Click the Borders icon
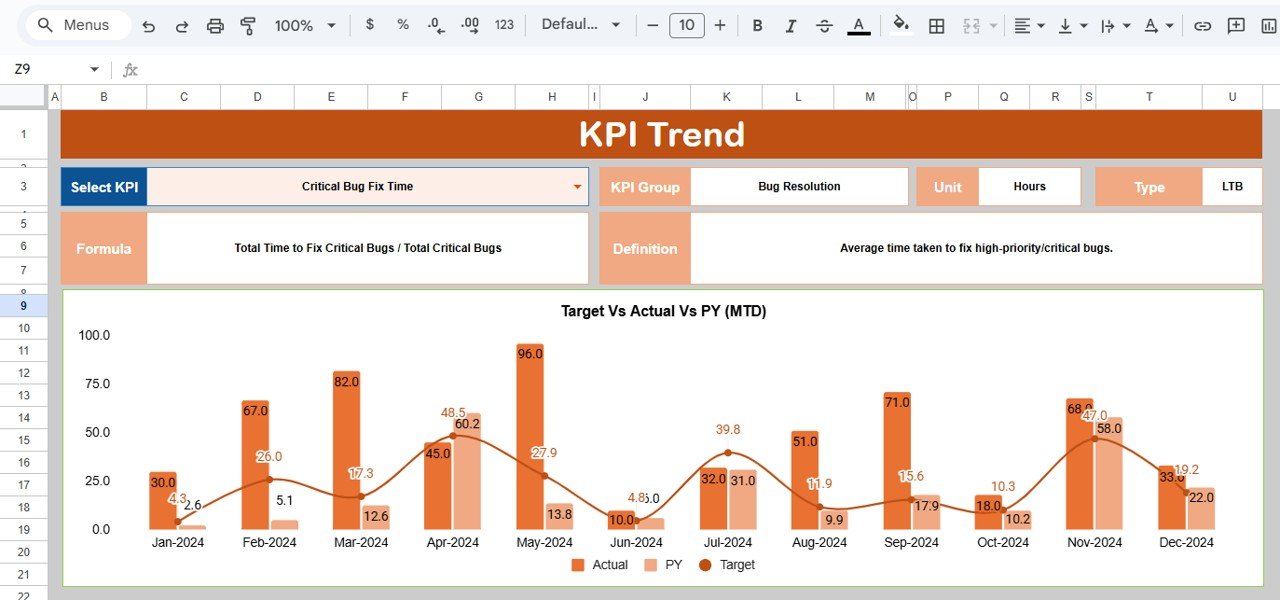The image size is (1280, 600). [x=936, y=25]
